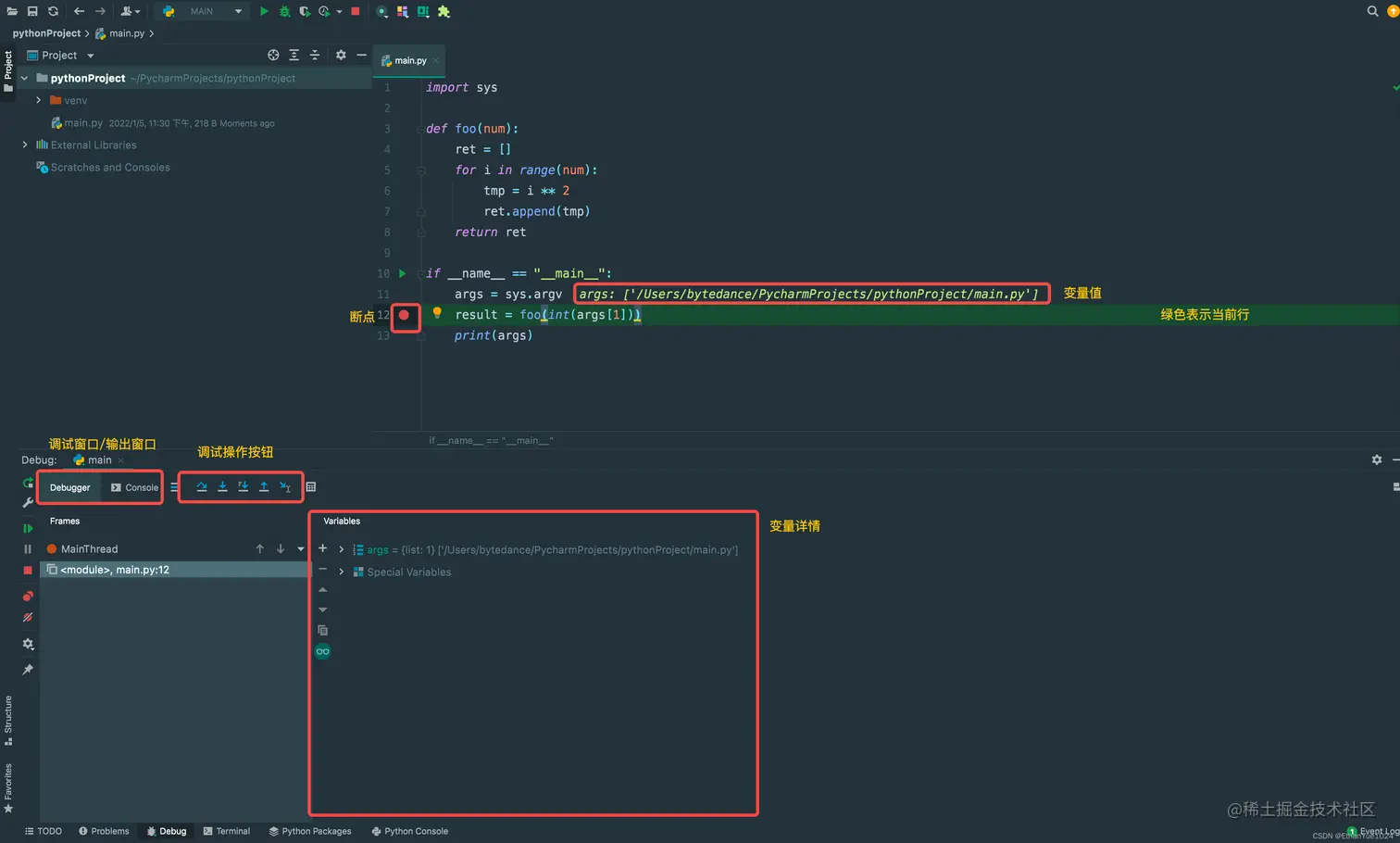Switch to the Console tab in Debug
This screenshot has width=1400, height=843.
pos(134,488)
